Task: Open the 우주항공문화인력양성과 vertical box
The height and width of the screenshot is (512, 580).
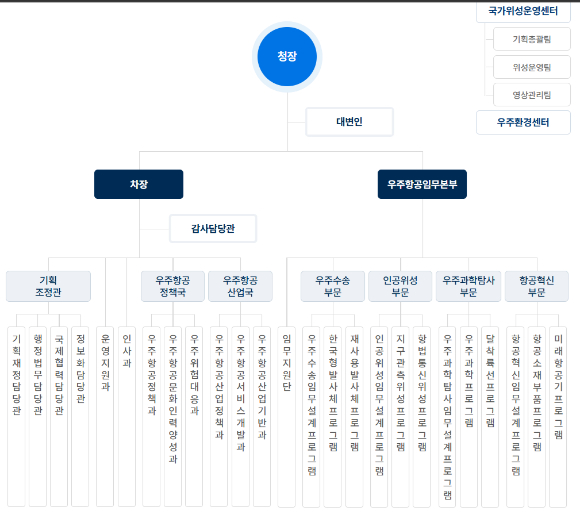Action: (173, 417)
